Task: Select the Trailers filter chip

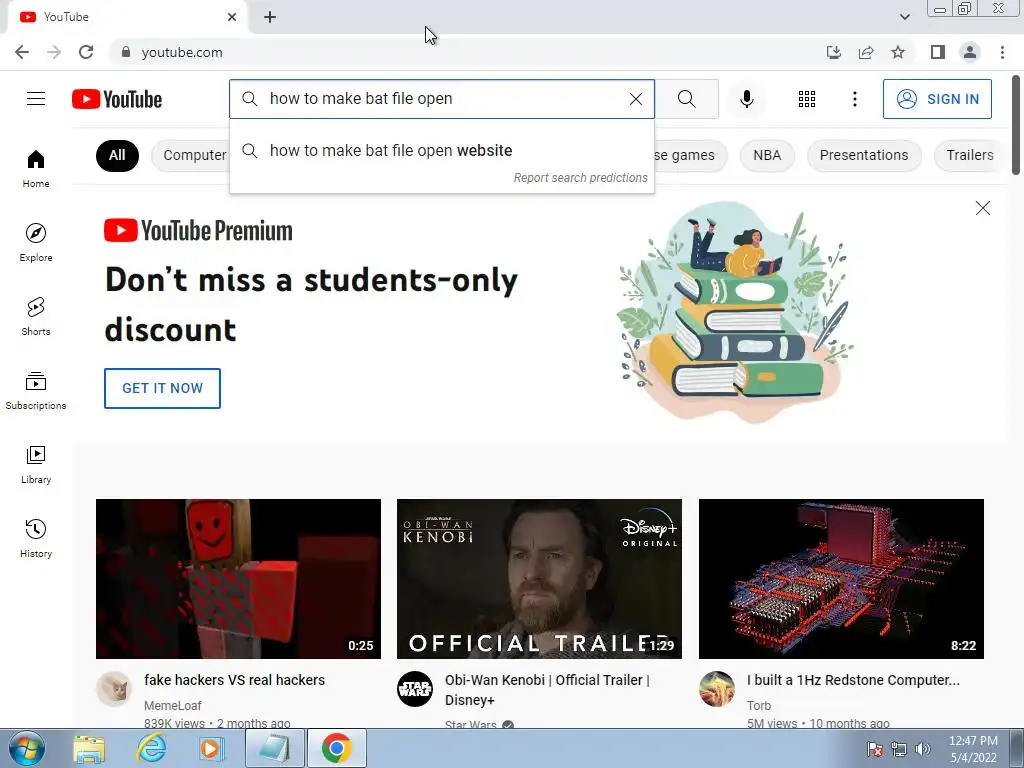Action: 970,155
